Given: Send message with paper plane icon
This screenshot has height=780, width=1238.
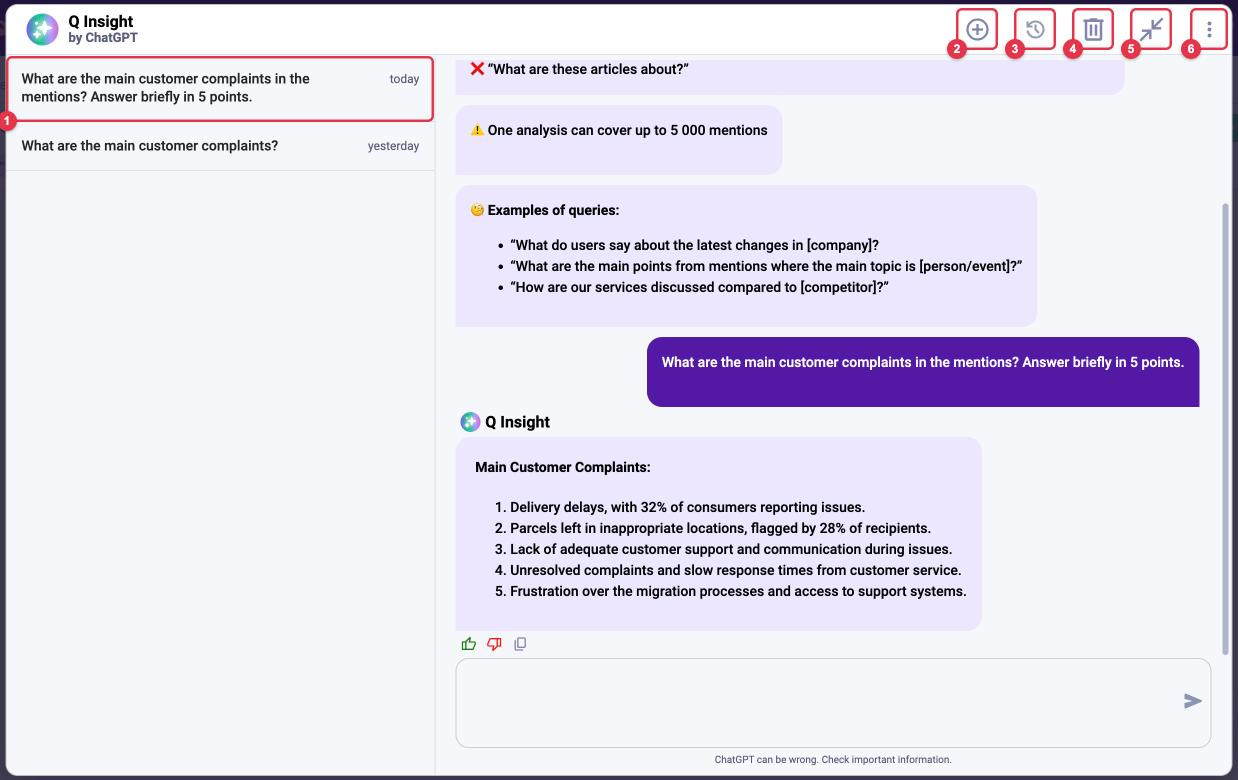Looking at the screenshot, I should (x=1192, y=701).
